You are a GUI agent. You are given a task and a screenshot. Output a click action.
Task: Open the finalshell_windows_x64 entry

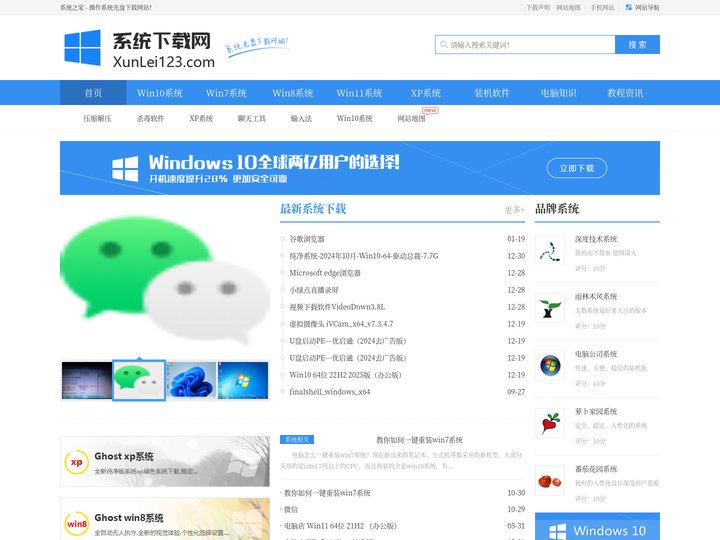[x=330, y=392]
